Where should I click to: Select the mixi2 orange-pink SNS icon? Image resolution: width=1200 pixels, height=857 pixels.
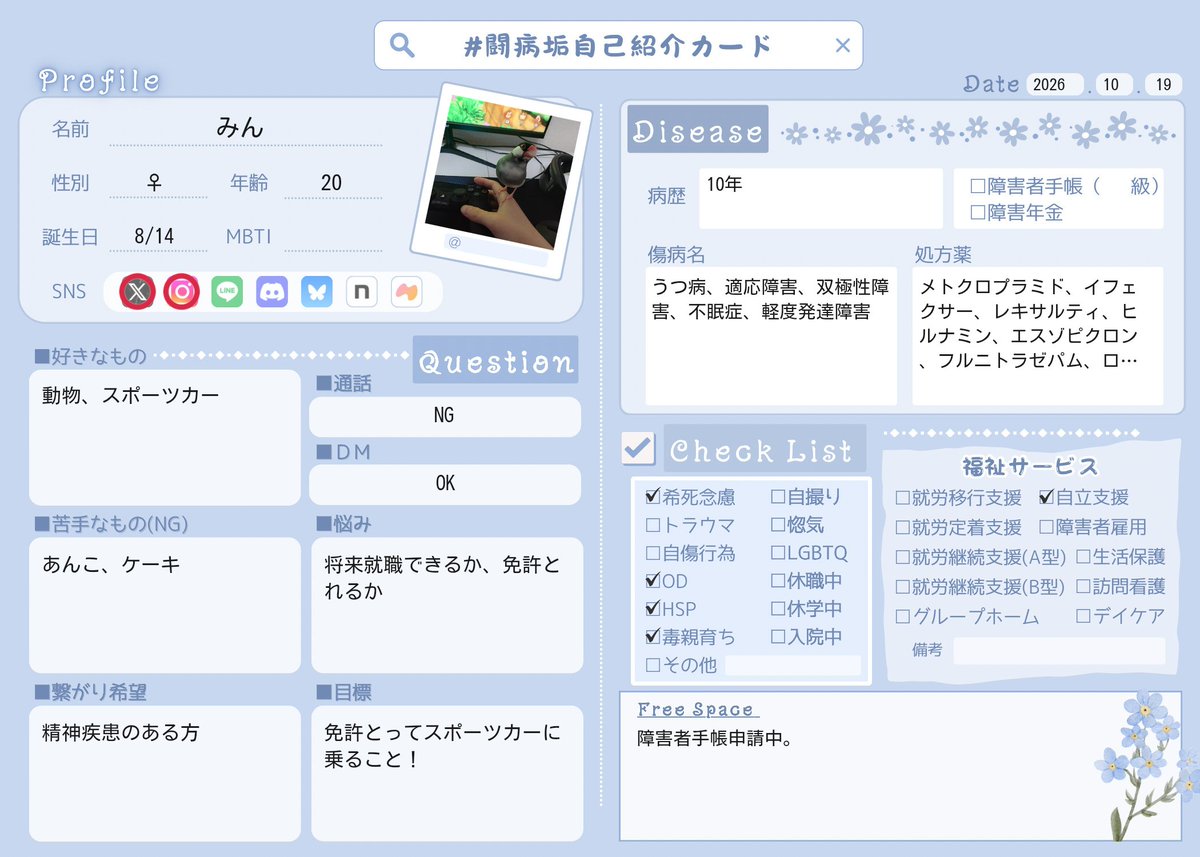click(x=406, y=292)
